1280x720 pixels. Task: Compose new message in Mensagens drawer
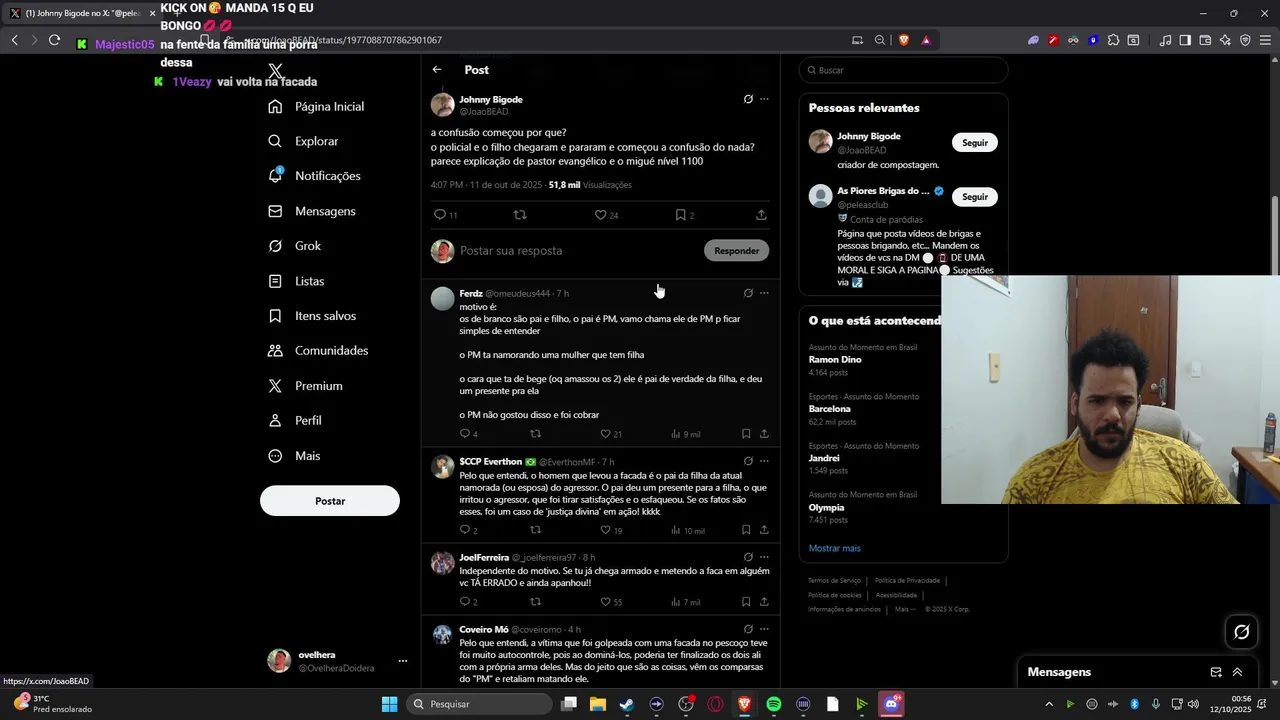1216,672
